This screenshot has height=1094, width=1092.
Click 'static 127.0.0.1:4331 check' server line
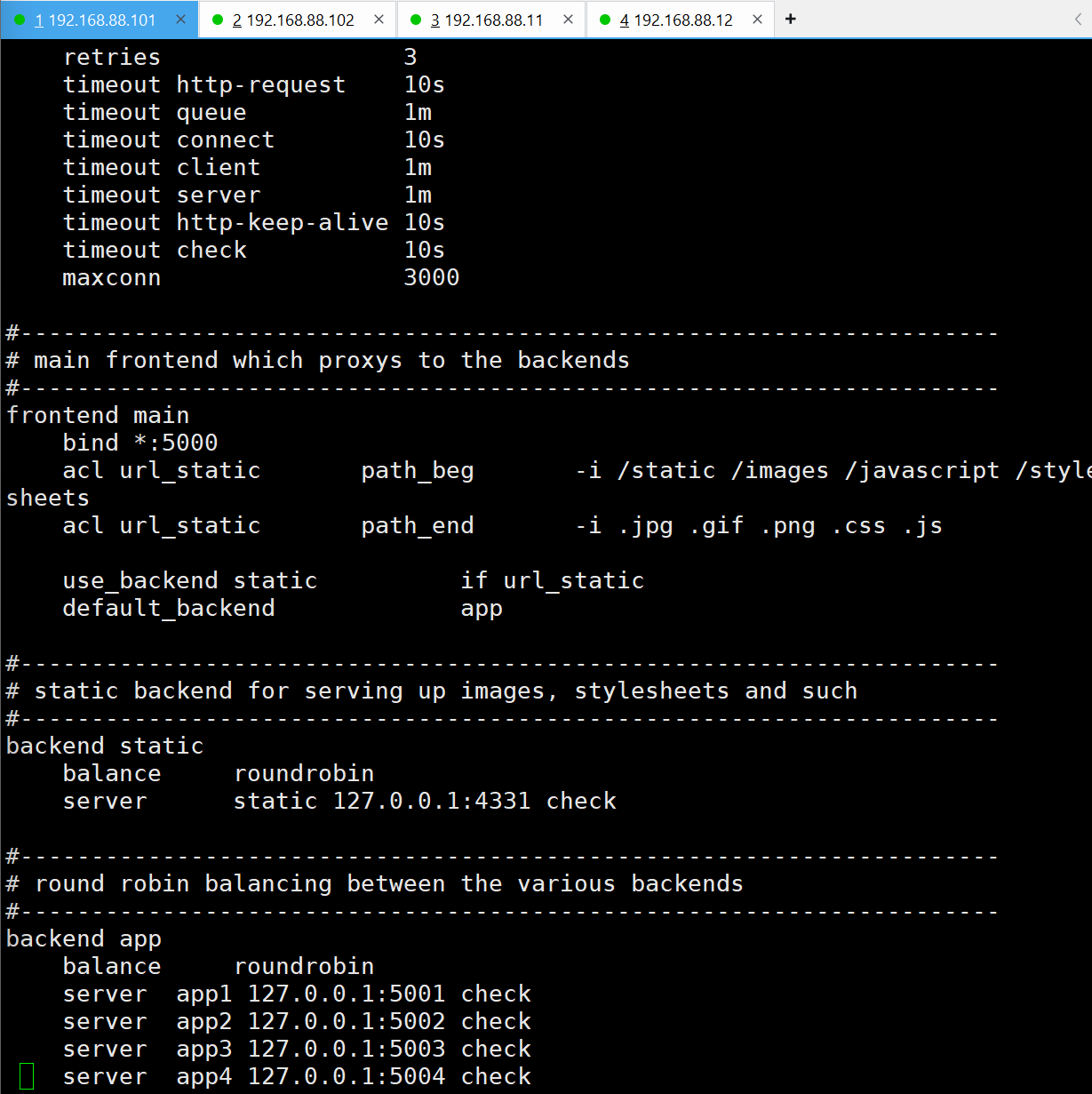[x=425, y=801]
